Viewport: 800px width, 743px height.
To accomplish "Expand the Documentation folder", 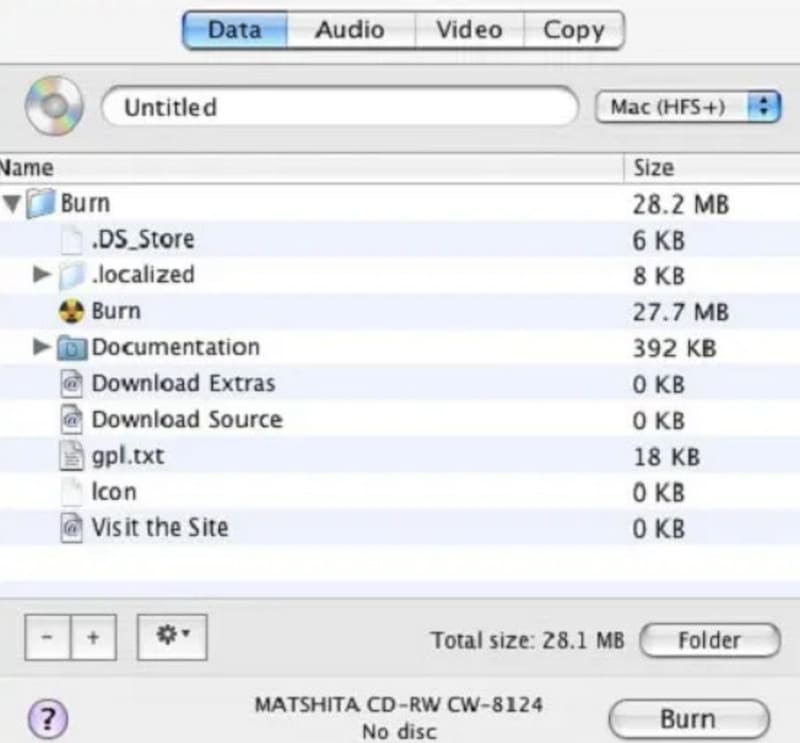I will pos(41,347).
